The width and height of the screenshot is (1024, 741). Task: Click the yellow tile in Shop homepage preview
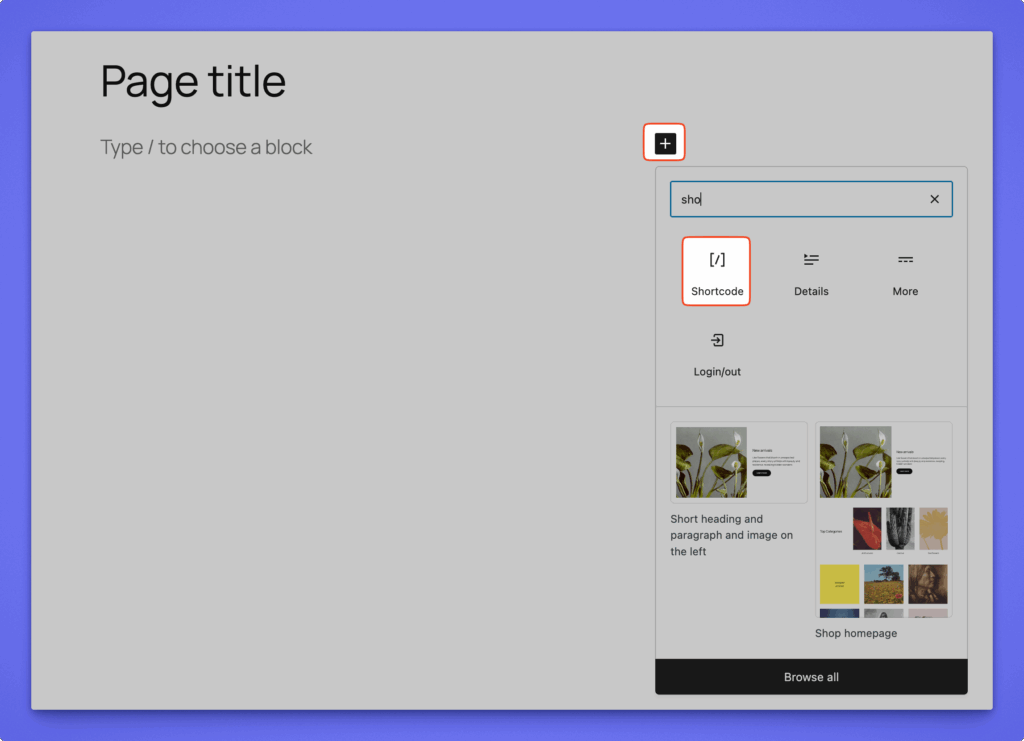(839, 584)
